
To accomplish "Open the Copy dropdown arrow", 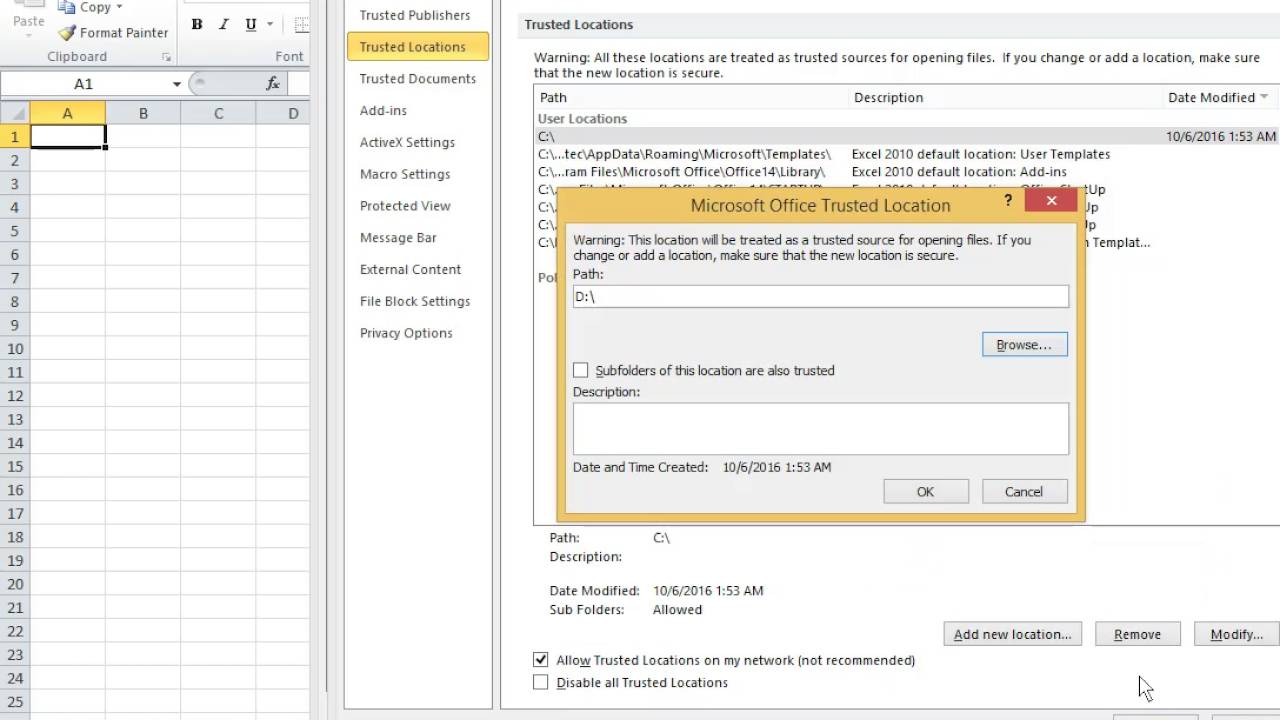I will coord(119,8).
